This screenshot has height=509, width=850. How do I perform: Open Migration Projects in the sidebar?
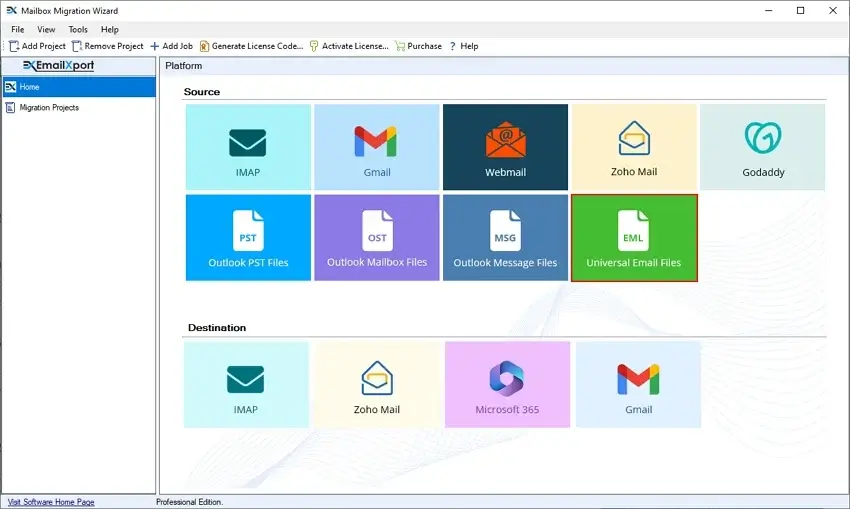tap(79, 107)
